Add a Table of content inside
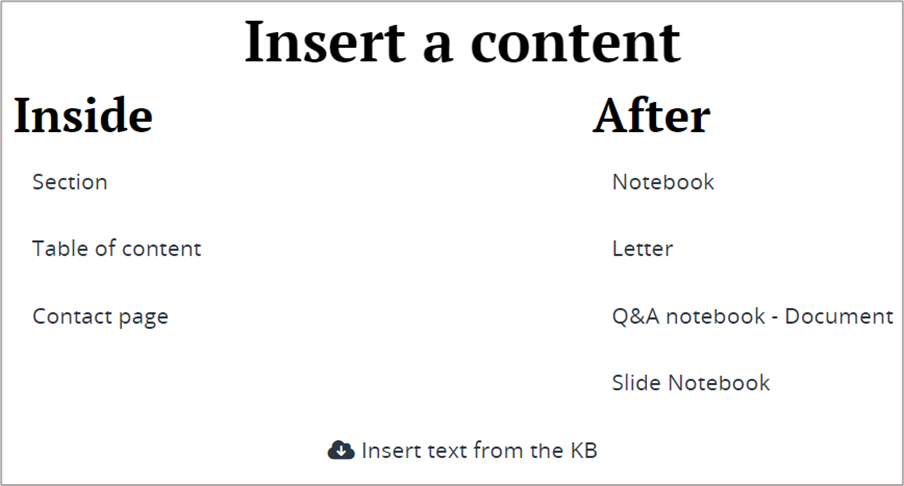The image size is (904, 486). pos(117,249)
